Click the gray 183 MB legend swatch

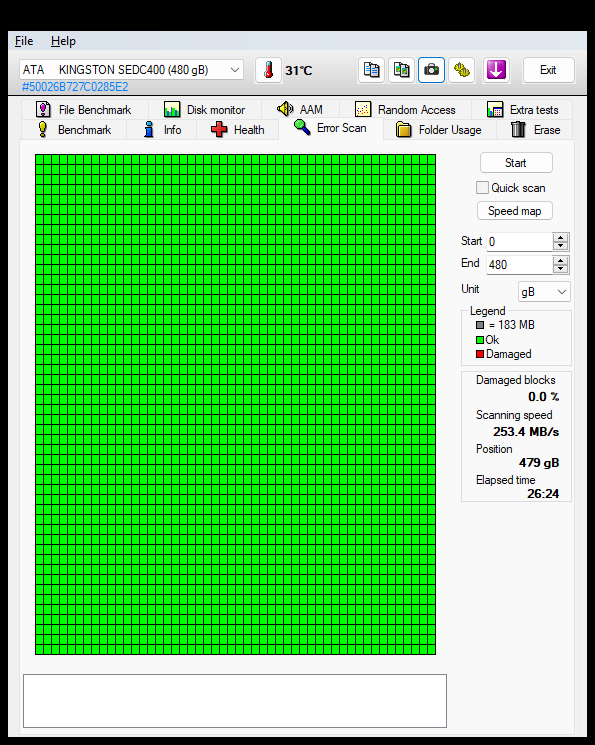pyautogui.click(x=480, y=325)
